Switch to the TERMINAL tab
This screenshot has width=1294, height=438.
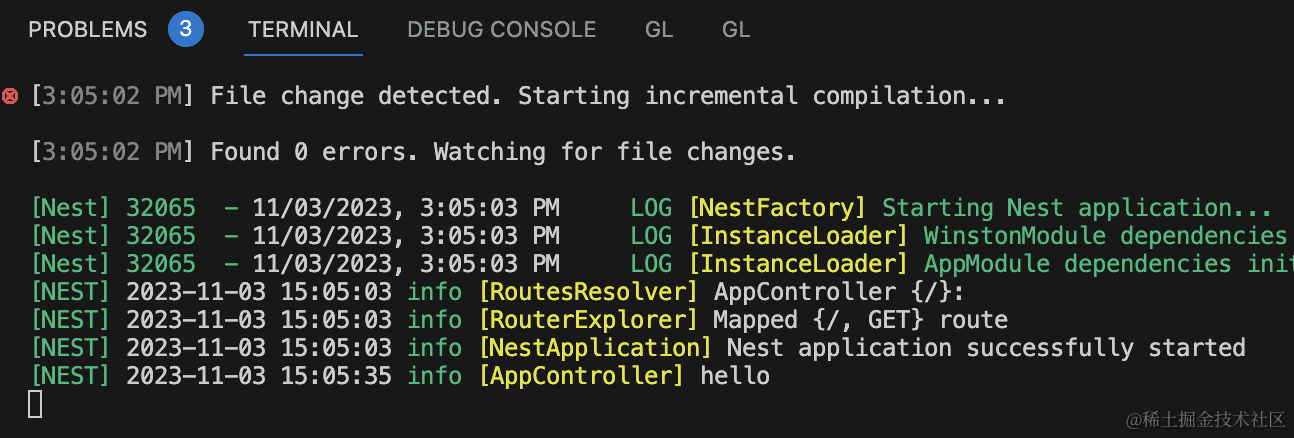[x=303, y=30]
